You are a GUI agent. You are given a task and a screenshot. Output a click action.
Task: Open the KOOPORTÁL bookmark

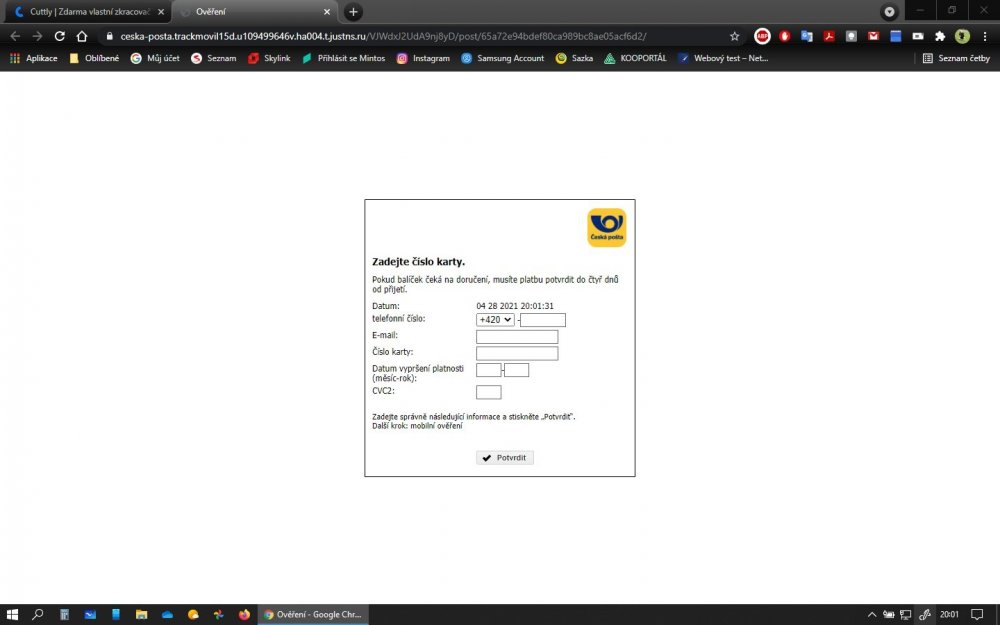(x=635, y=58)
